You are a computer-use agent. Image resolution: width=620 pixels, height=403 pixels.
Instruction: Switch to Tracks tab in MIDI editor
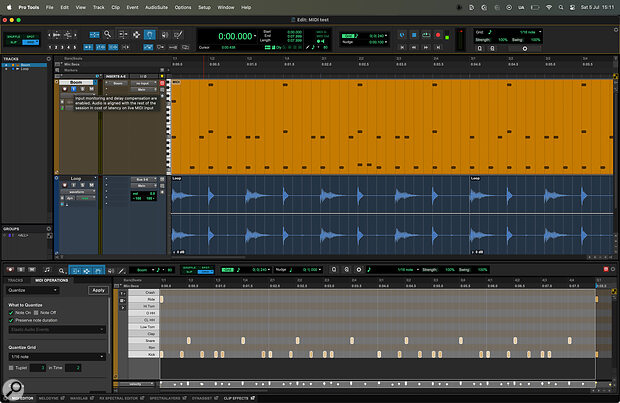15,280
